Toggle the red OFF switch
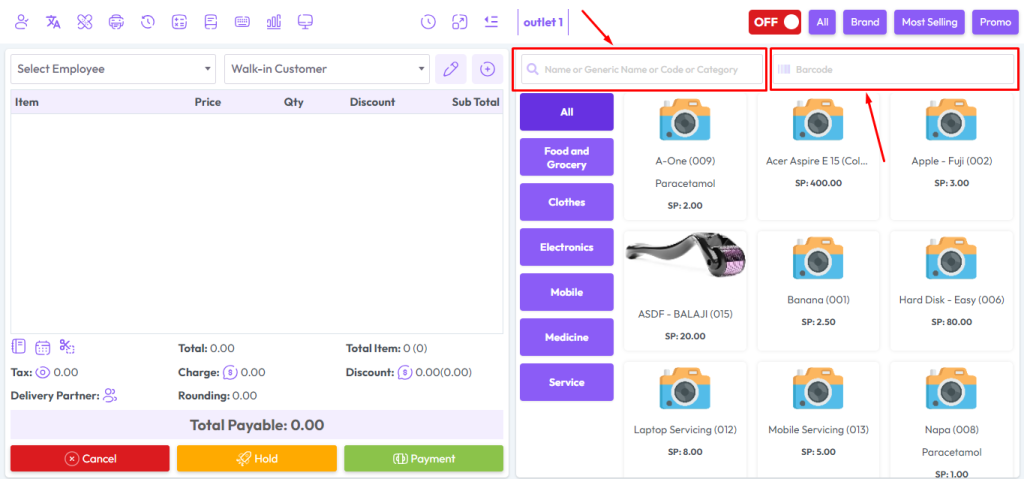1024x479 pixels. [x=775, y=22]
